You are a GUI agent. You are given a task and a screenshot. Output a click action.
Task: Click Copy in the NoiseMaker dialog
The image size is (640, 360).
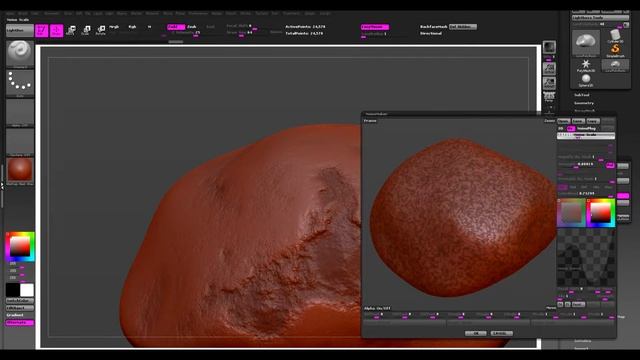tap(593, 121)
